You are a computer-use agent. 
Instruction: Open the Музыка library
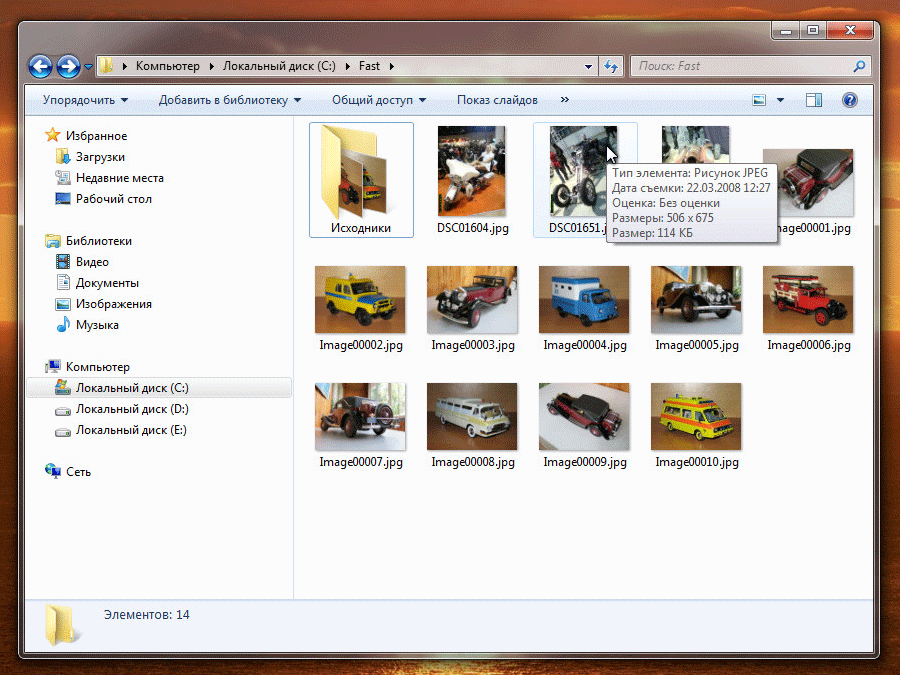pos(98,325)
